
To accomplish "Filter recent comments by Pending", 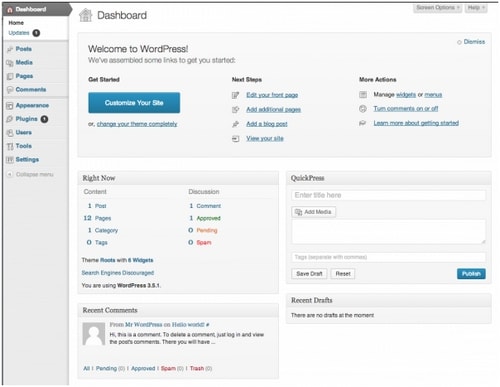I will coord(106,368).
